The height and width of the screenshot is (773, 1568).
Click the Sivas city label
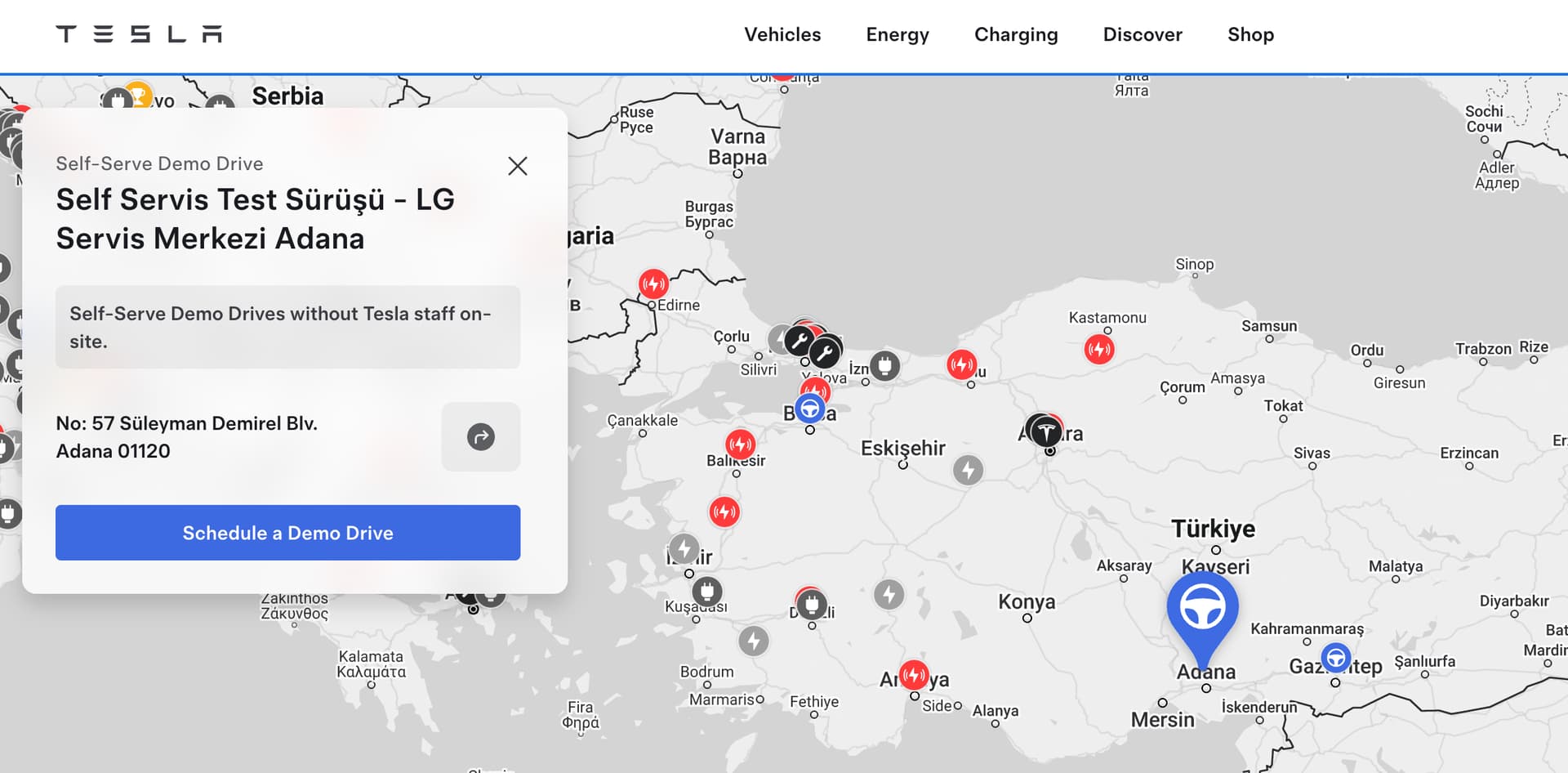coord(1312,453)
